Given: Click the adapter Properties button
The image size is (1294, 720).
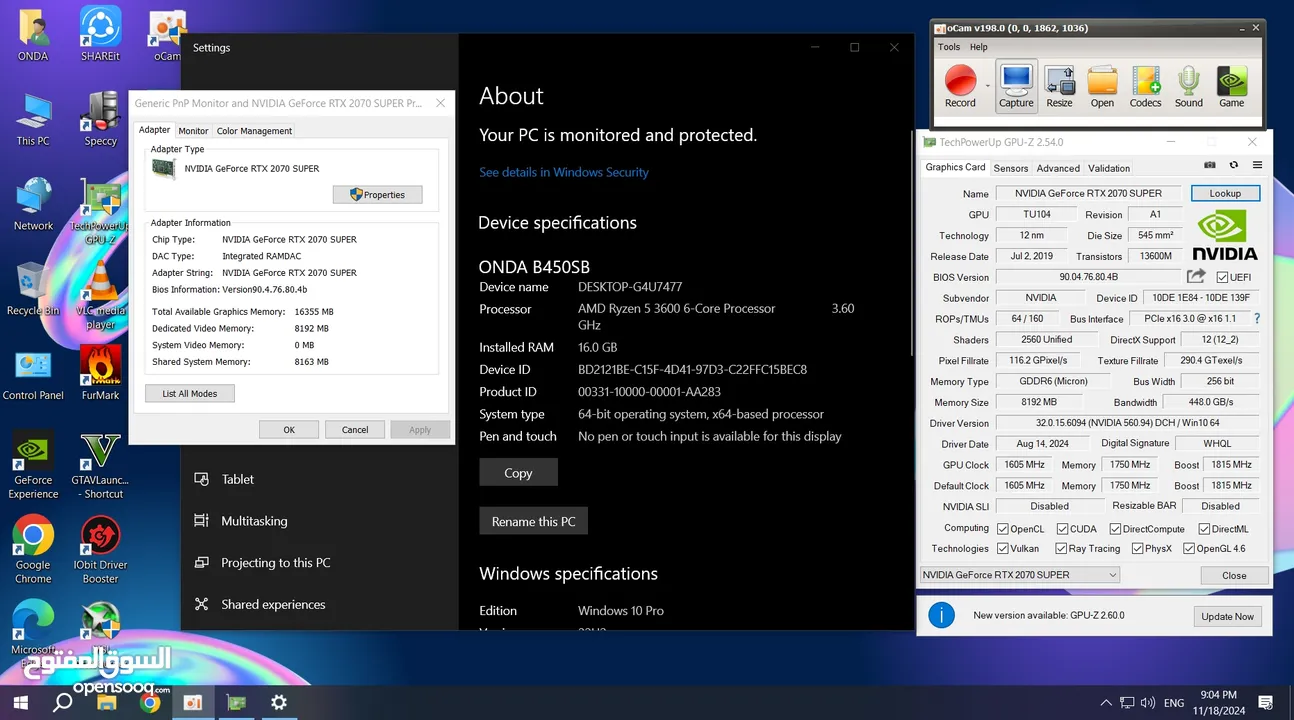Looking at the screenshot, I should click(x=377, y=195).
